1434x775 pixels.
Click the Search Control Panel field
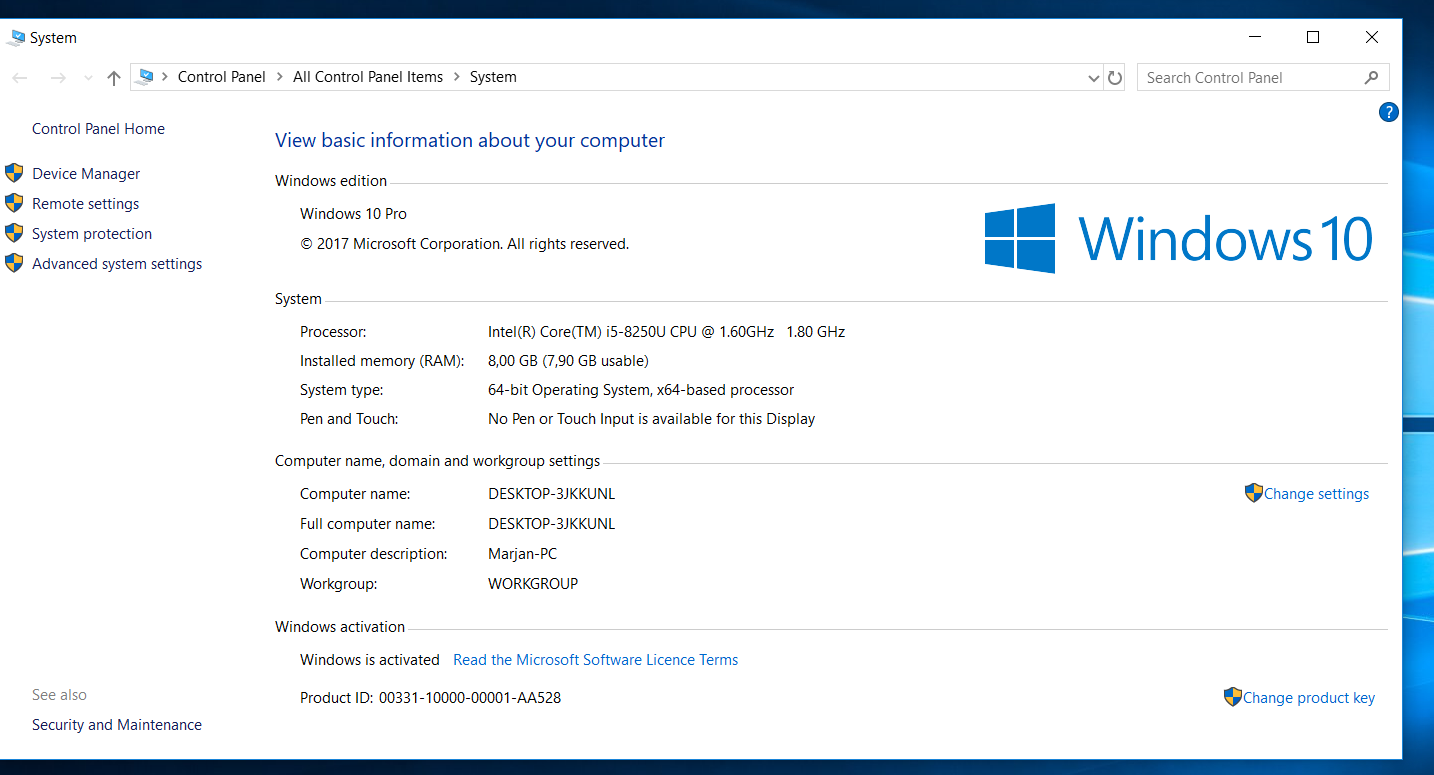coord(1263,77)
